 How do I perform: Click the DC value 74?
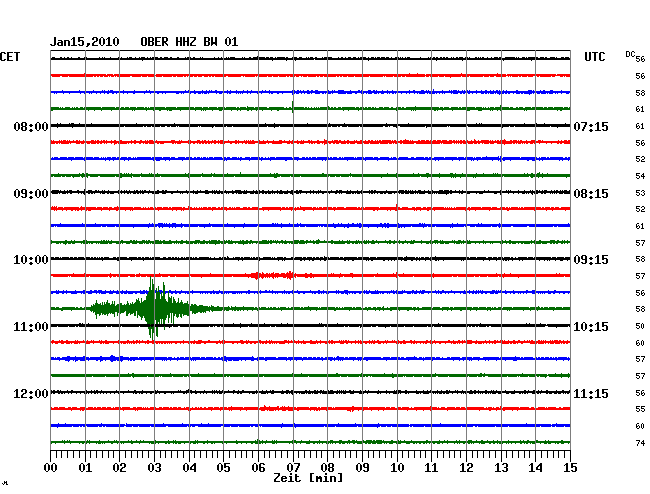click(x=640, y=443)
